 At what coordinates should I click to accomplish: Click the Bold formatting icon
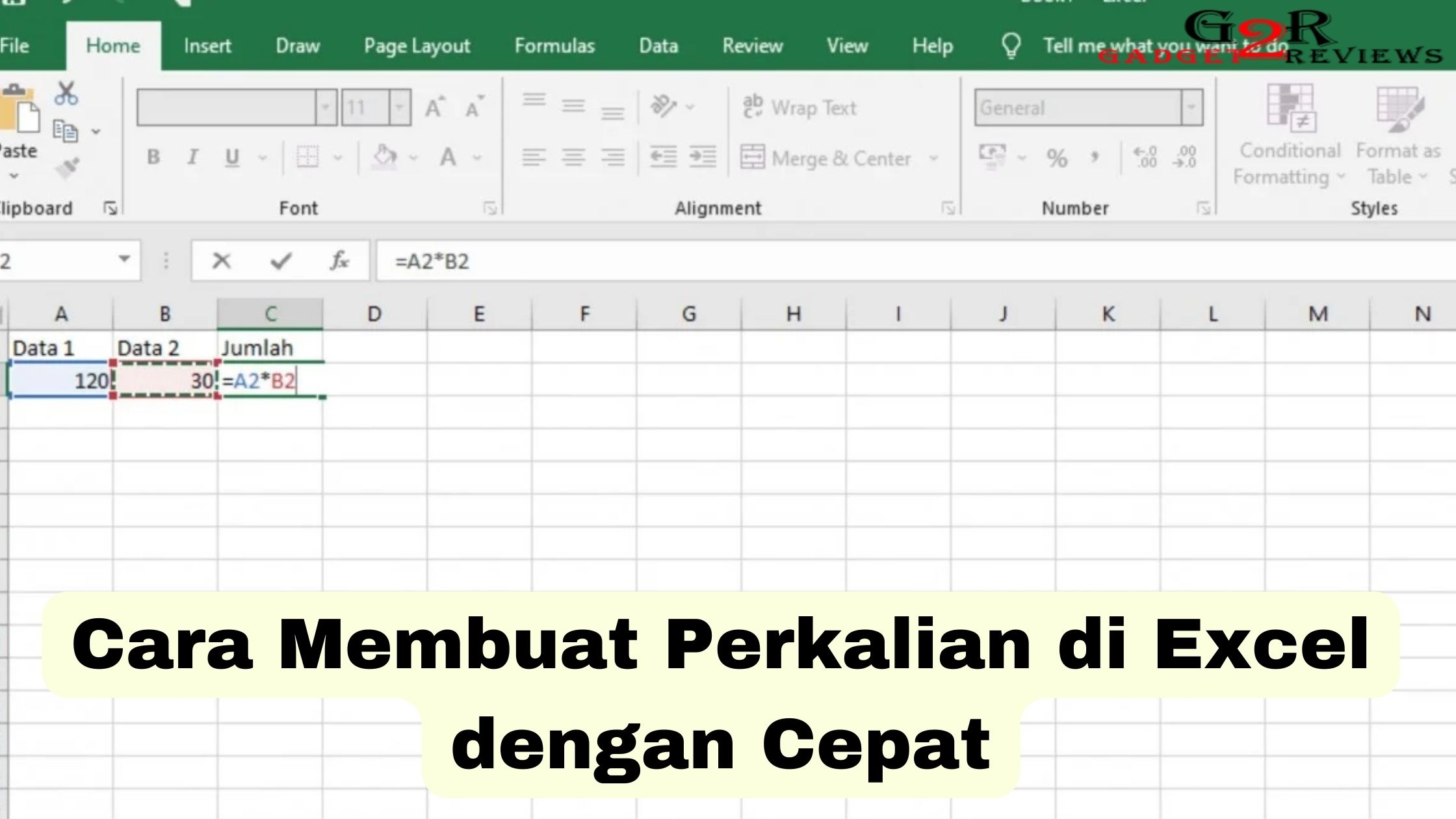tap(153, 158)
